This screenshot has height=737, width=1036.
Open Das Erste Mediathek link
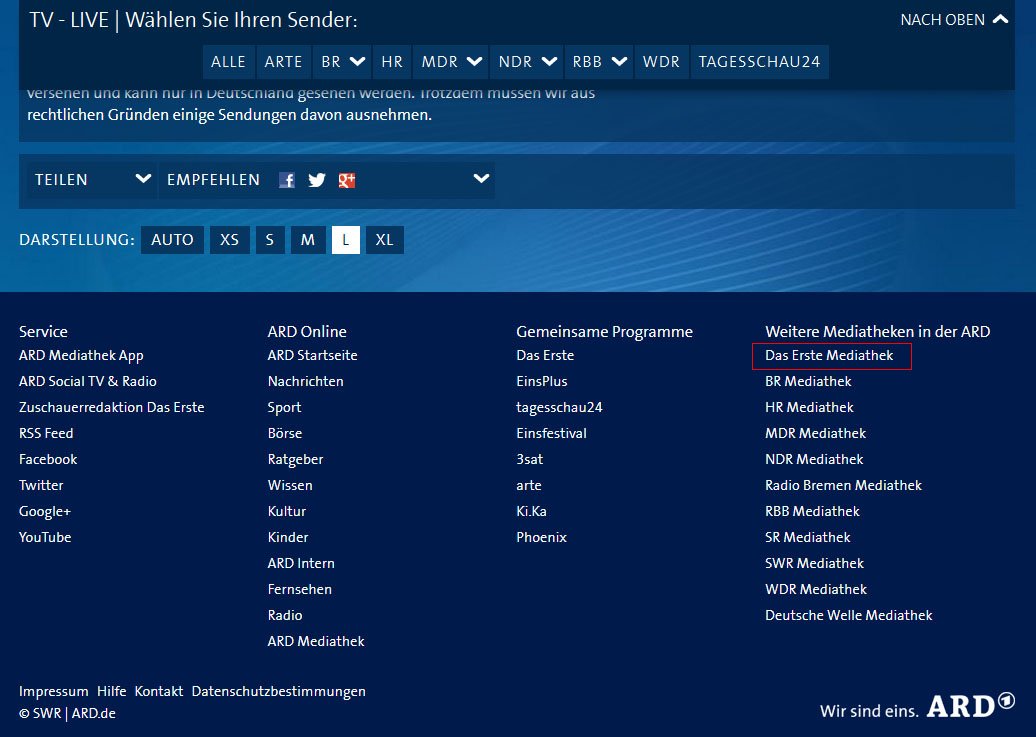(x=829, y=356)
